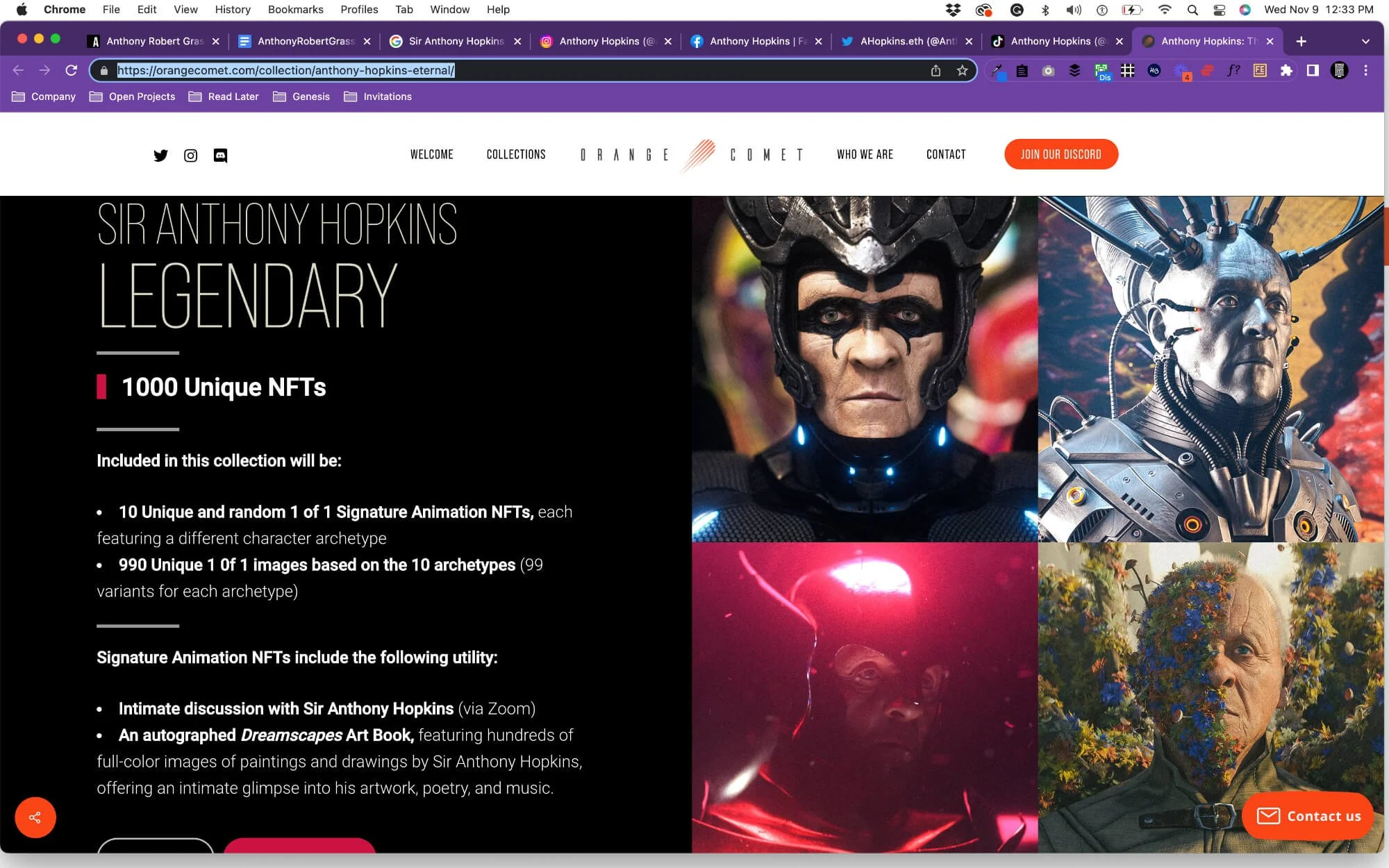1389x868 pixels.
Task: Open the helmeted warrior NFT image
Action: pos(865,369)
